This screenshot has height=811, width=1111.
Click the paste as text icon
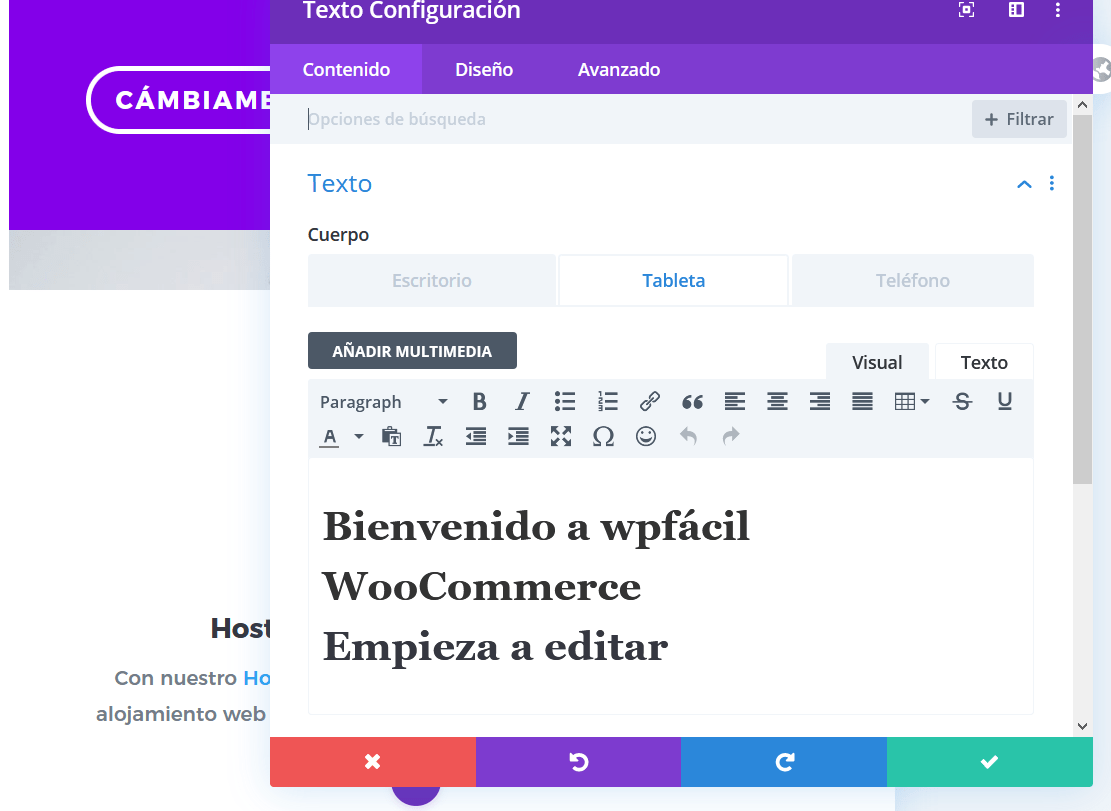tap(391, 436)
